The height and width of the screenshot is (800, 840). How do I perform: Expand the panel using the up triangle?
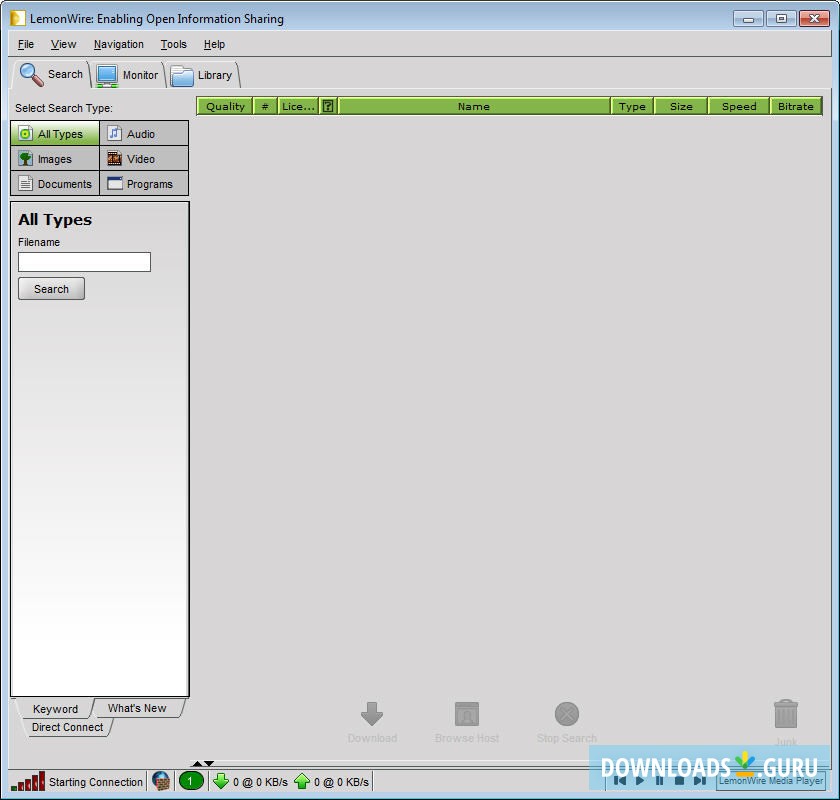pos(197,763)
